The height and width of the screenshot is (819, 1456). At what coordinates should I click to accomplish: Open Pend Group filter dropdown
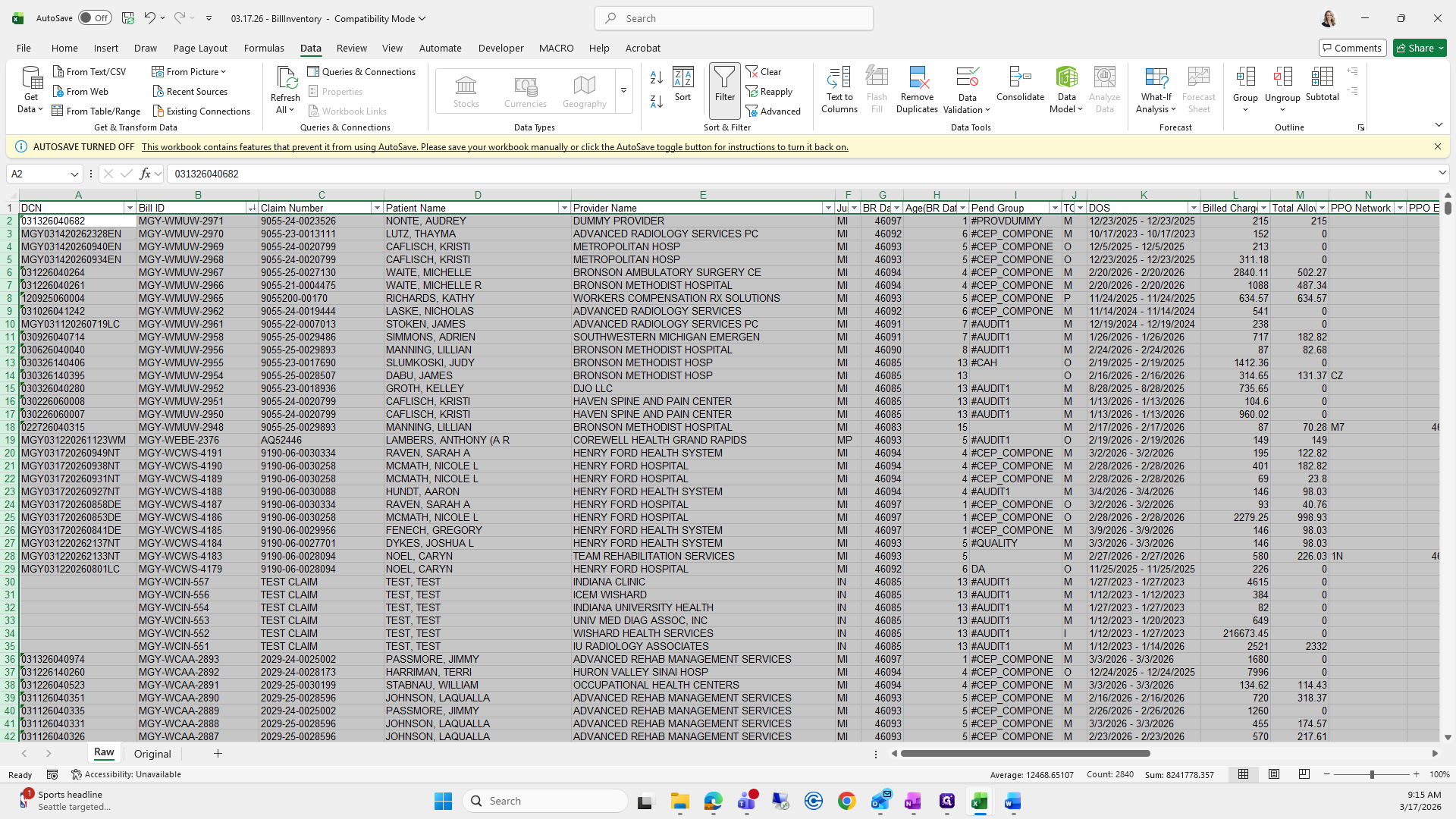[1054, 208]
